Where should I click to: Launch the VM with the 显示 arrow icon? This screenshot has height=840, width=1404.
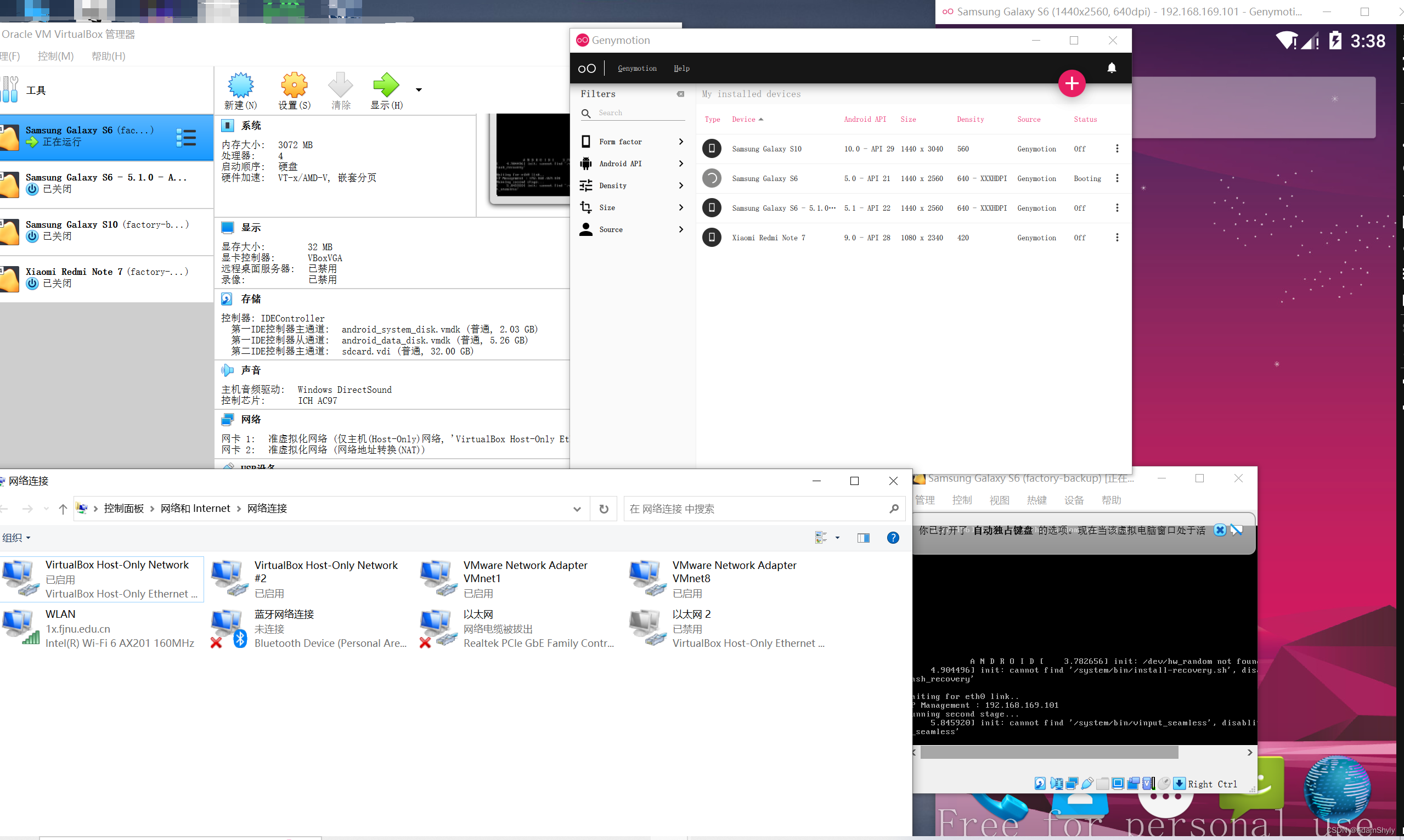[385, 85]
